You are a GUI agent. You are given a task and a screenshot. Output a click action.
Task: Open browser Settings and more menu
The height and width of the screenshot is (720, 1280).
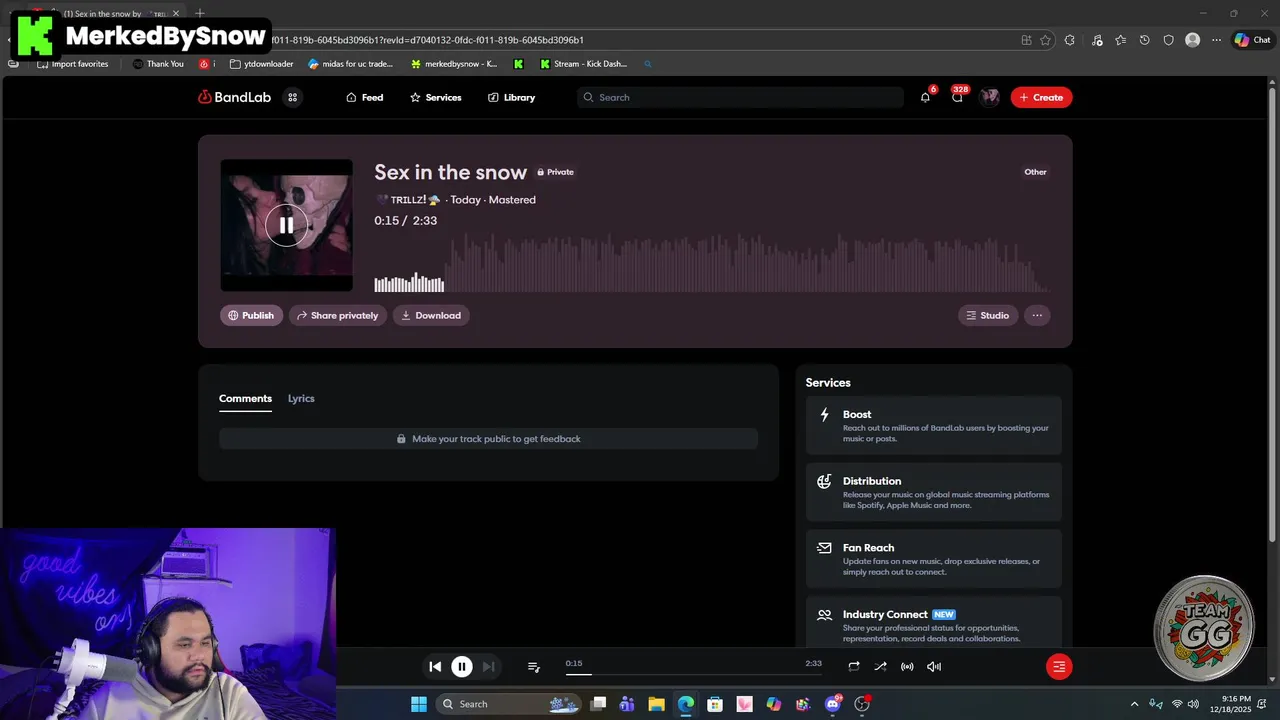point(1216,40)
